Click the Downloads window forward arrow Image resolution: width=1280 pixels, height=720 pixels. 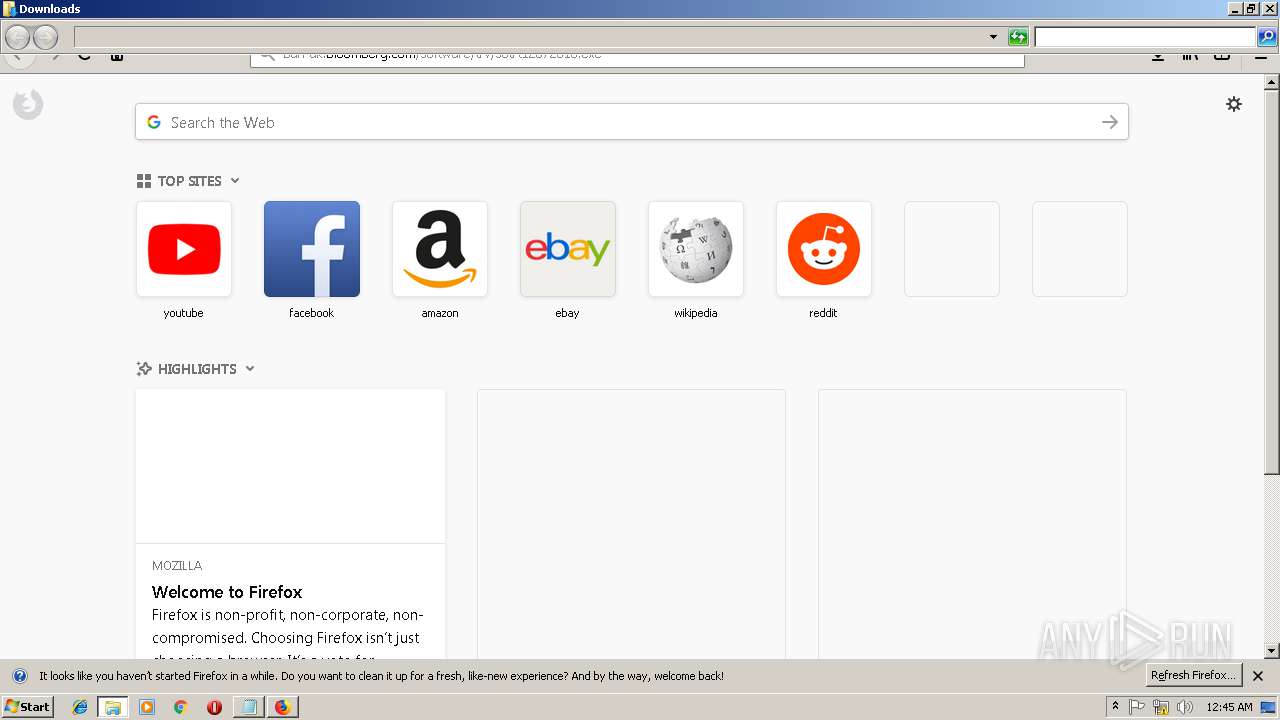tap(46, 37)
